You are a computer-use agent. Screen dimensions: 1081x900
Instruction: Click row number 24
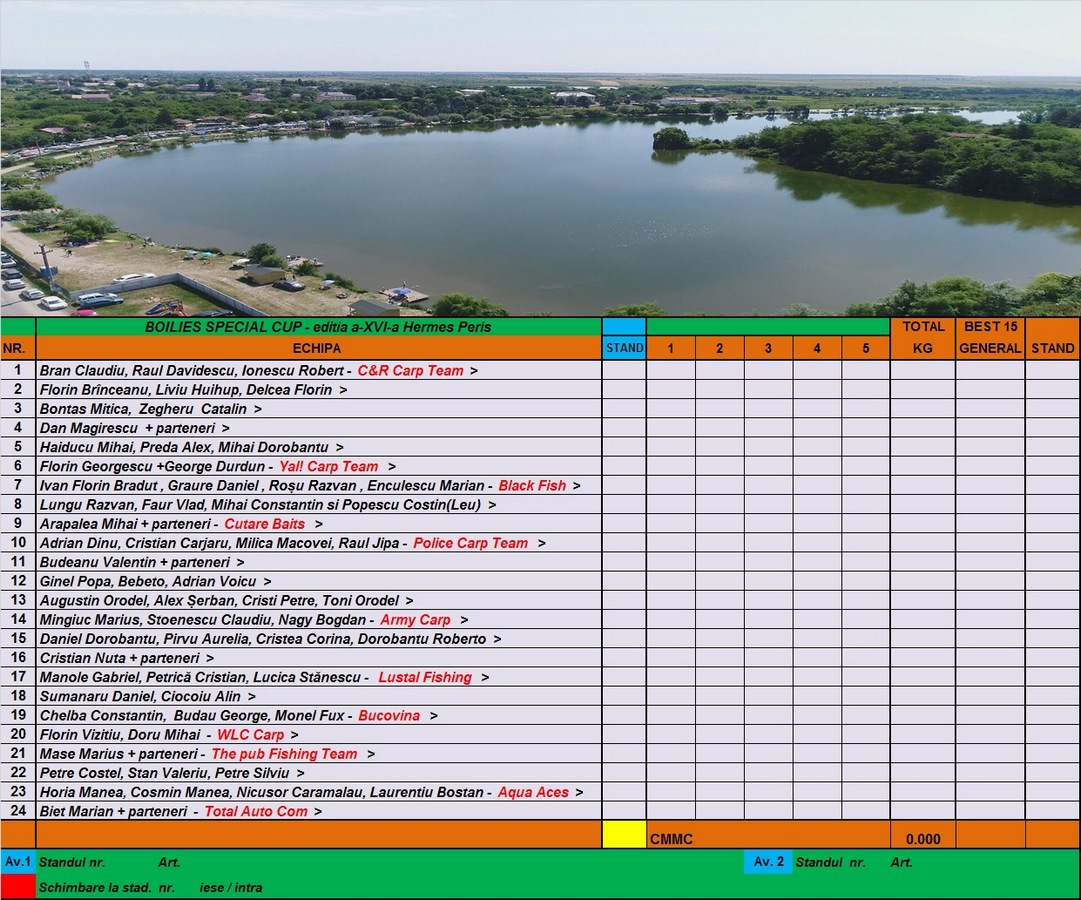click(18, 811)
